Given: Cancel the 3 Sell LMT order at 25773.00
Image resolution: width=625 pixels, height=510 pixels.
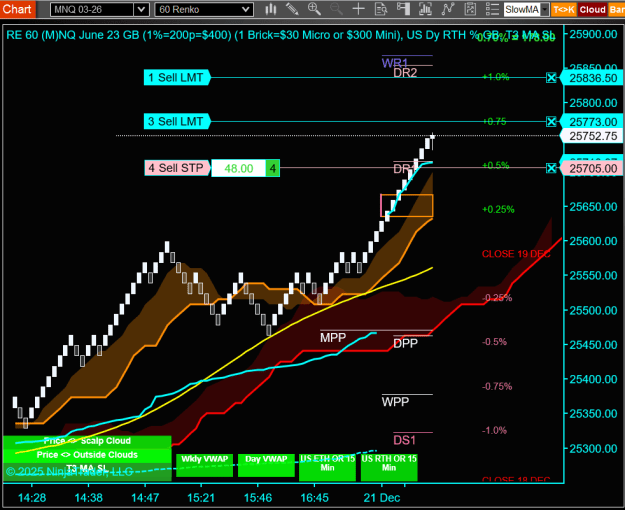Looking at the screenshot, I should 551,121.
